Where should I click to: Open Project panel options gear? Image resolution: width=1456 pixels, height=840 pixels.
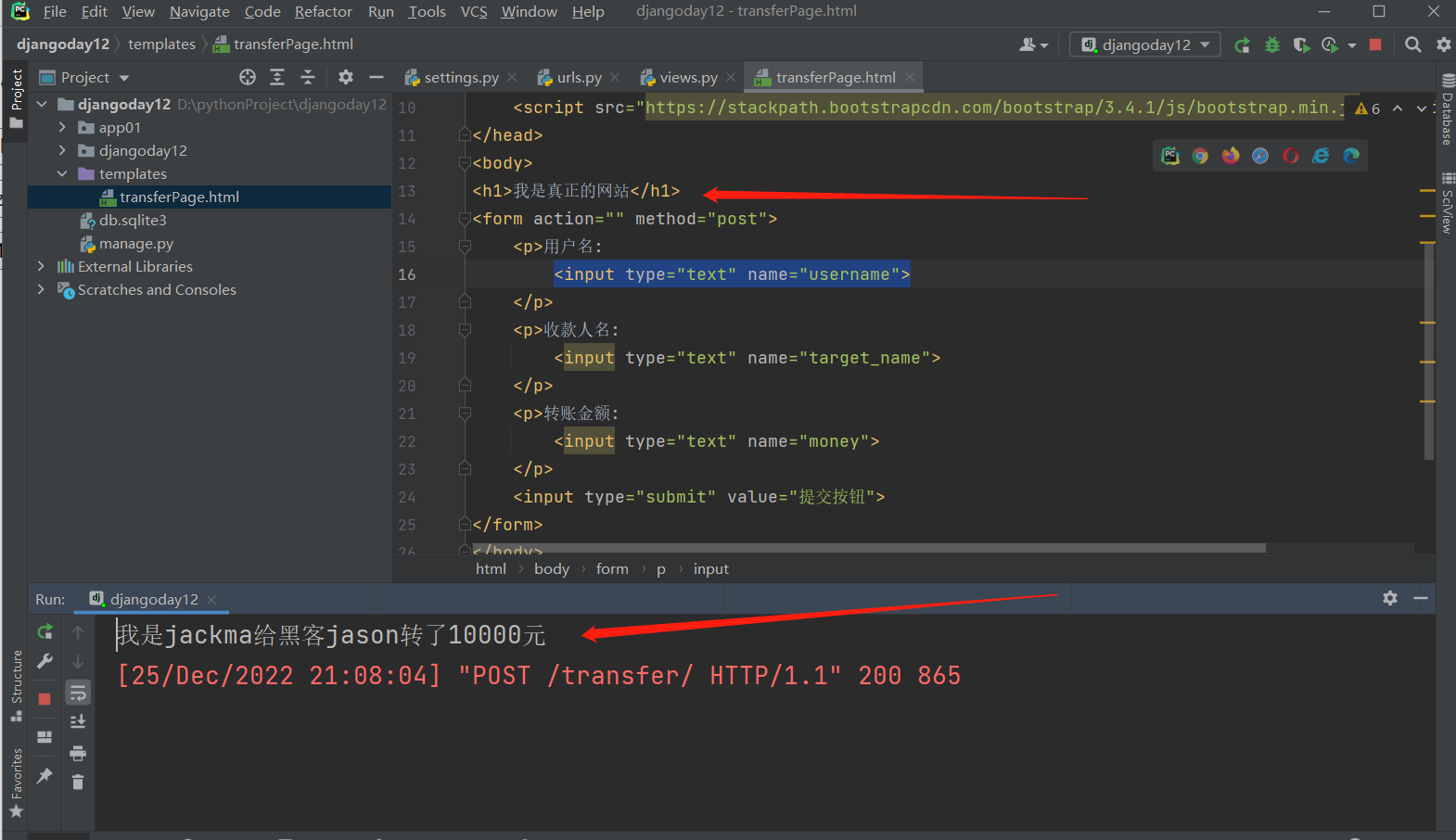tap(346, 77)
